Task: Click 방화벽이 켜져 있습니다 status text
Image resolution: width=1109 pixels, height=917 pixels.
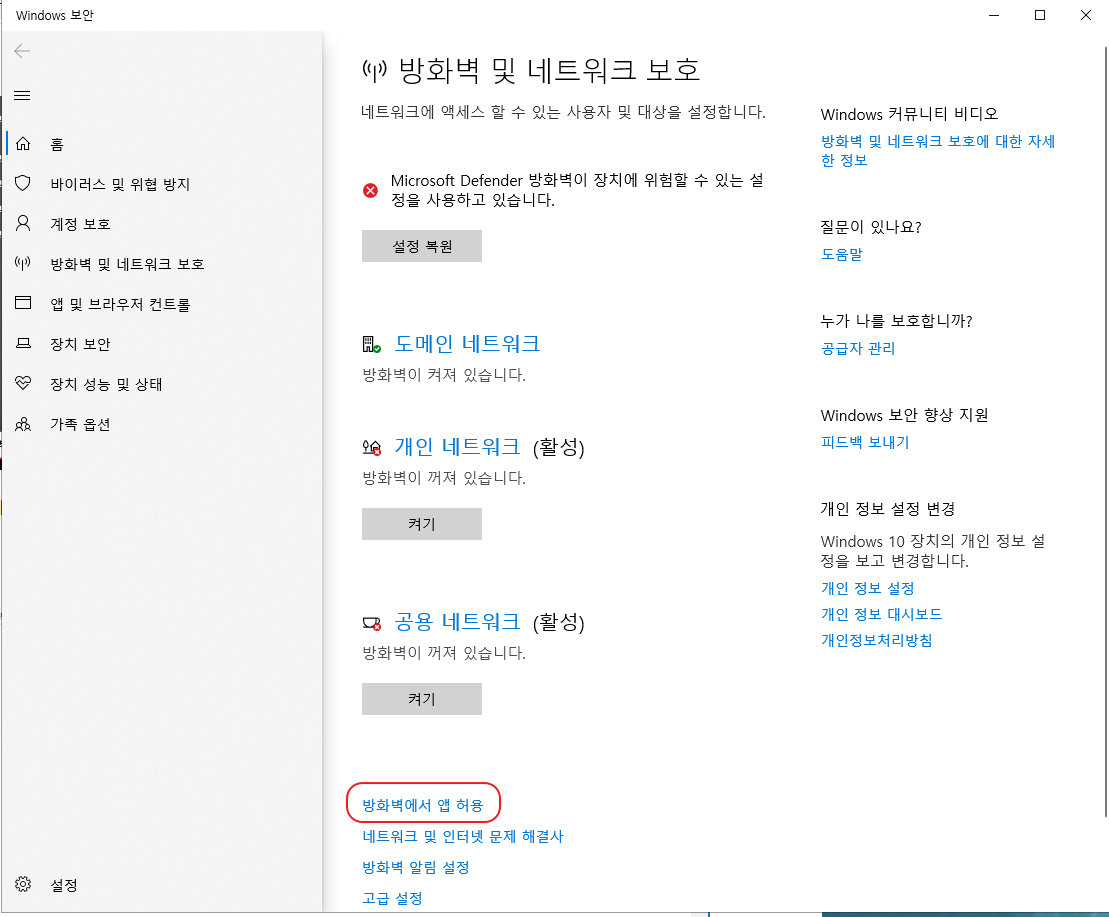Action: tap(443, 375)
